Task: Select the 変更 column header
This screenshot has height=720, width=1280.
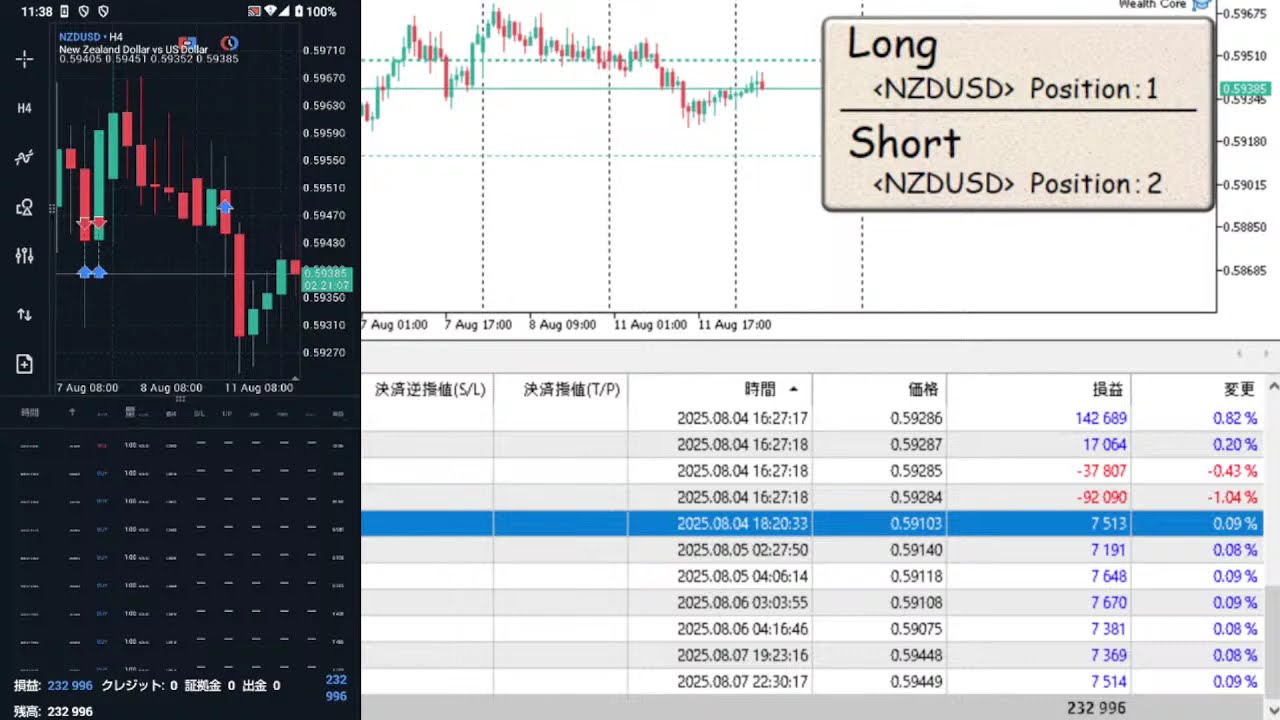Action: click(x=1239, y=389)
